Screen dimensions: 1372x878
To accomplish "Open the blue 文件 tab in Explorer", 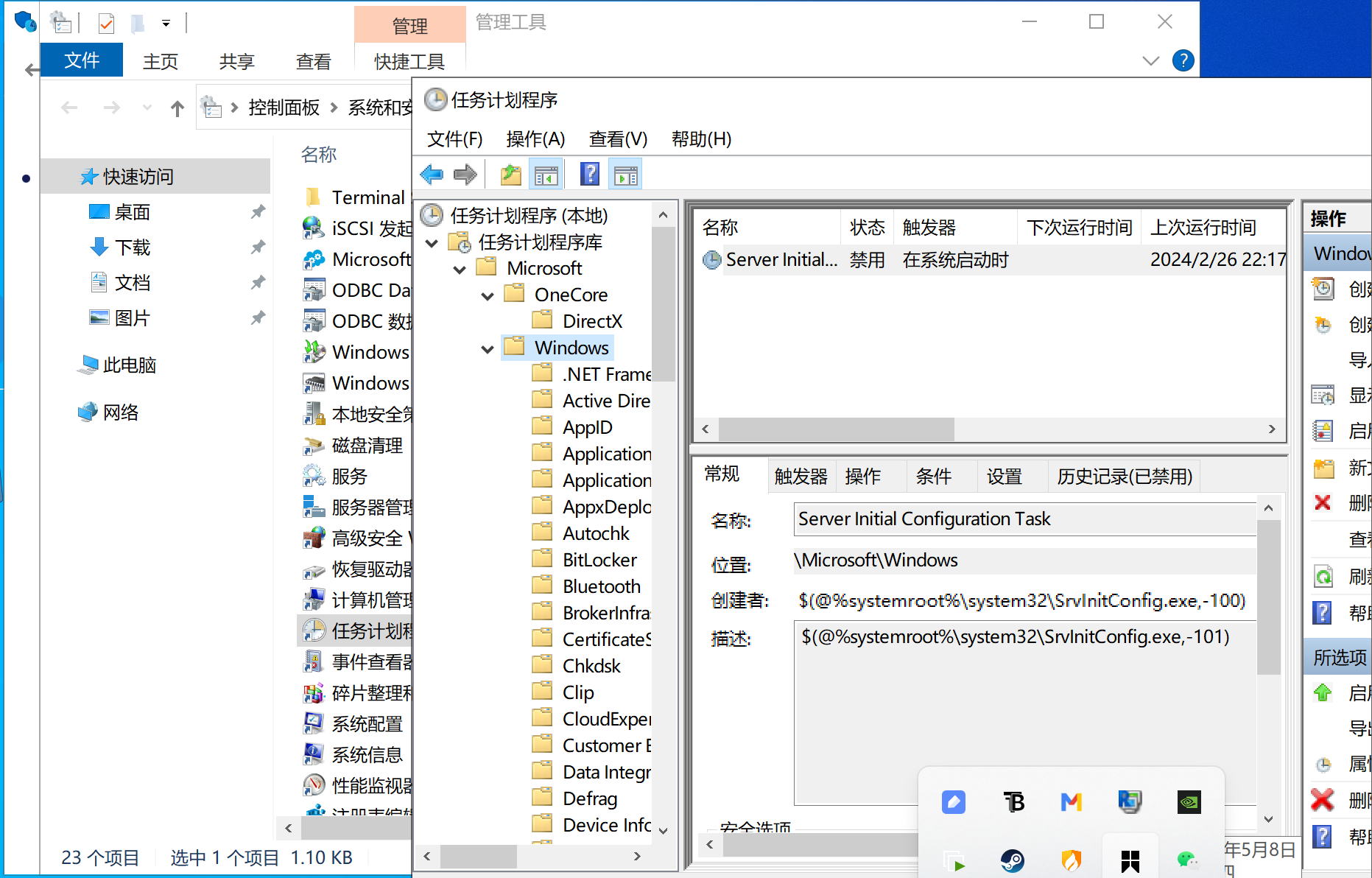I will (81, 60).
